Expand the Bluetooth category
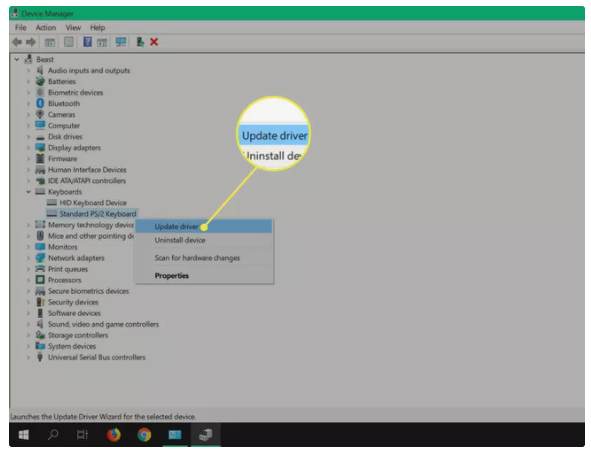The height and width of the screenshot is (455, 591). (x=28, y=103)
